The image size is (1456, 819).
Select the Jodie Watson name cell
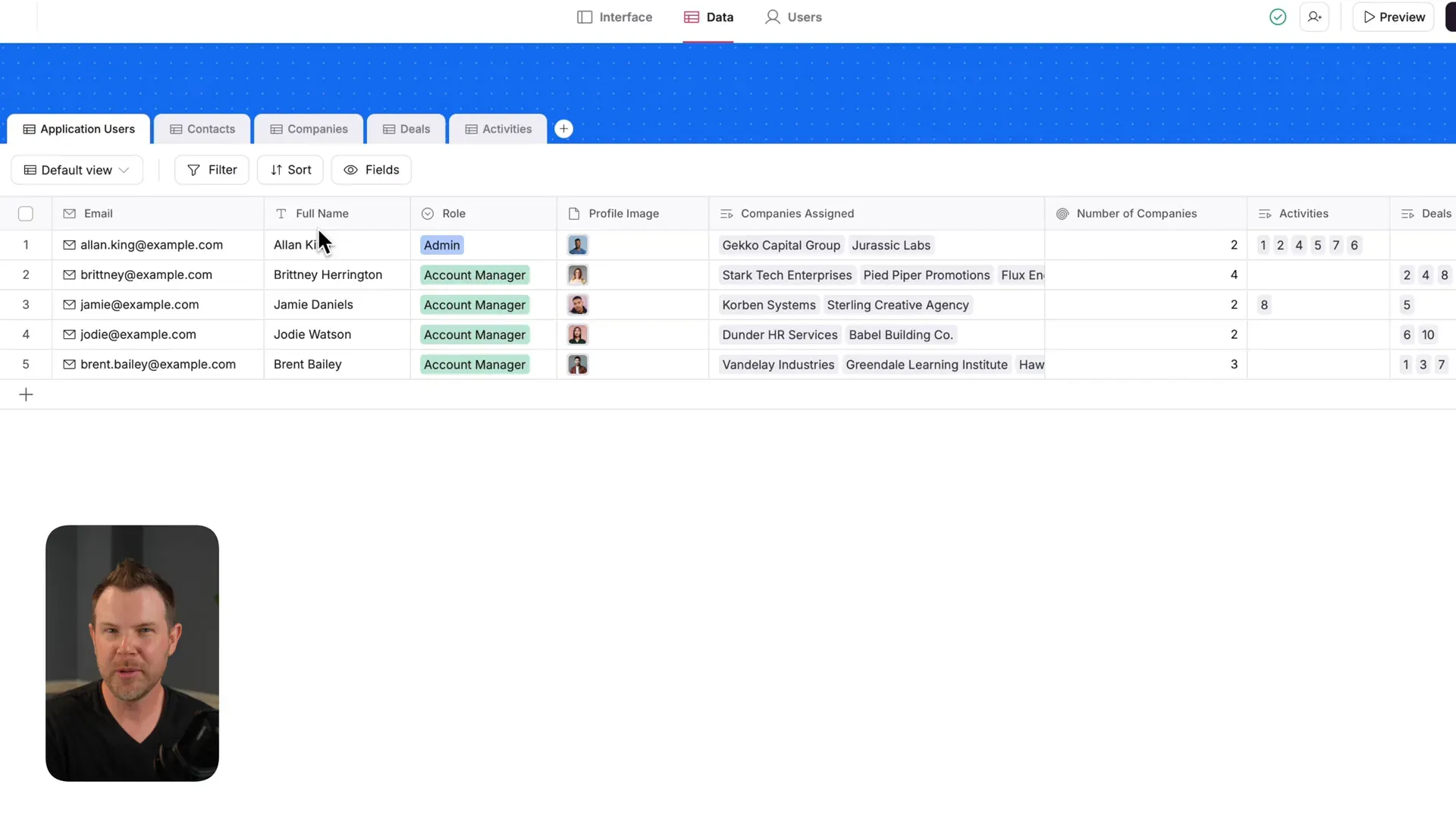pyautogui.click(x=337, y=334)
